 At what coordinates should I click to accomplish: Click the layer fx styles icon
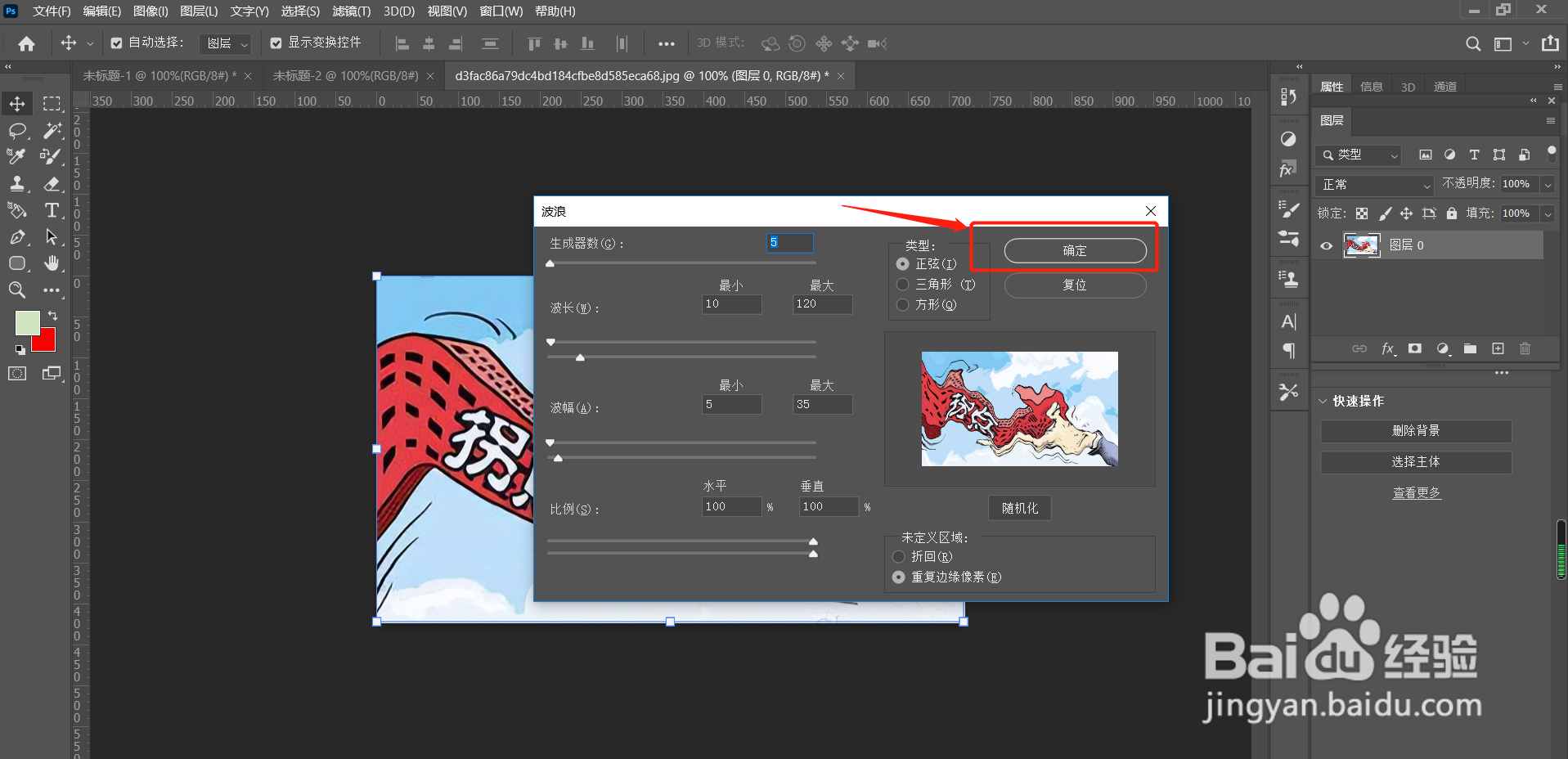coord(1388,349)
